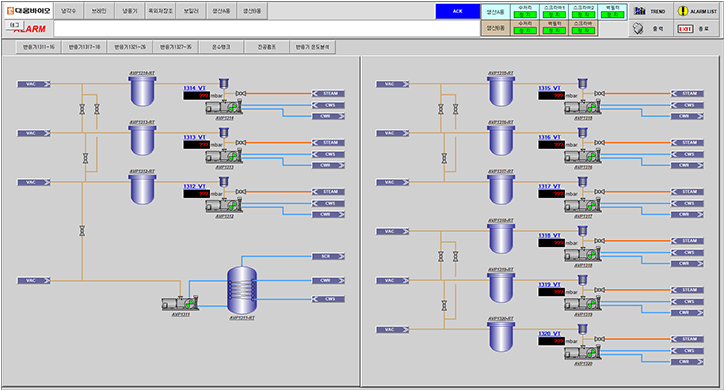Select vacuum pump AVP1312
This screenshot has height=391, width=725.
pyautogui.click(x=223, y=206)
